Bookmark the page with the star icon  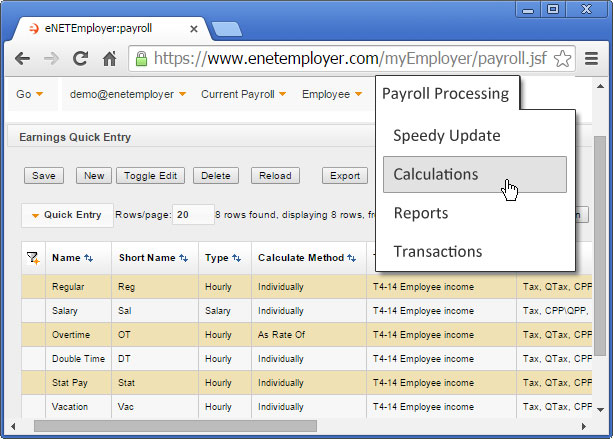562,59
